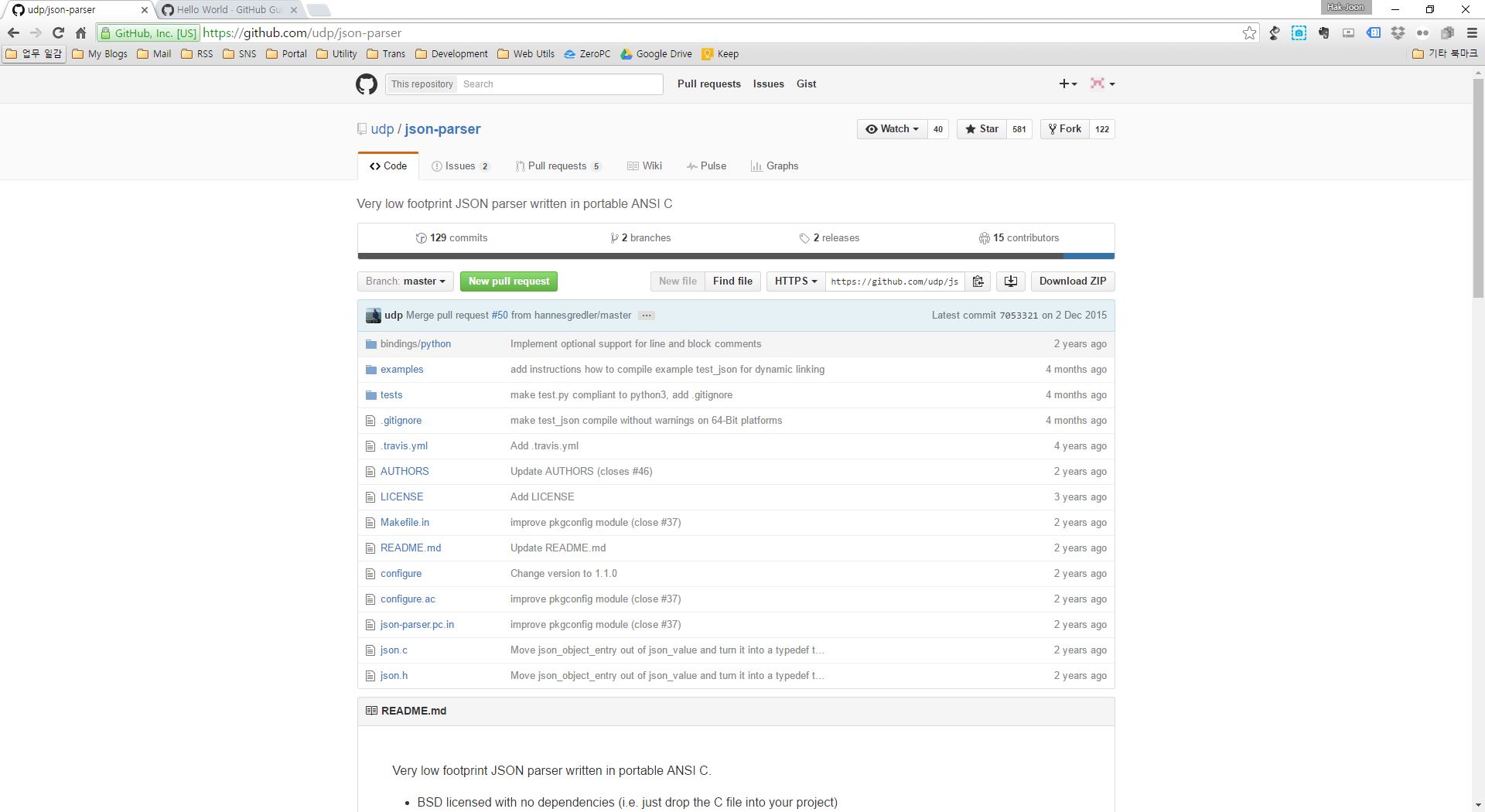
Task: Fork the repository
Action: [1065, 129]
